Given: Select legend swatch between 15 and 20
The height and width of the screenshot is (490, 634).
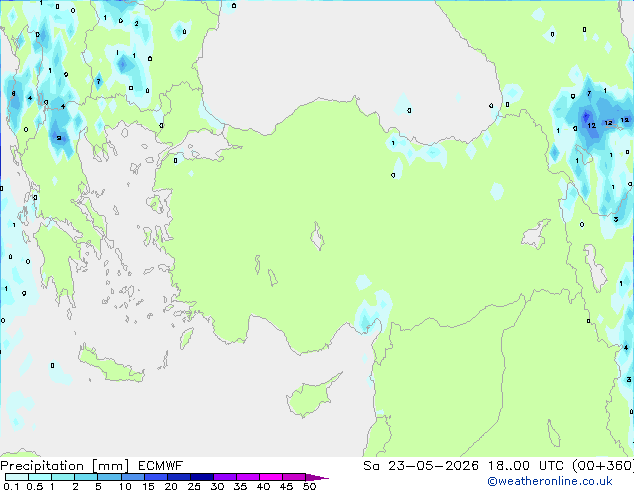Looking at the screenshot, I should [156, 477].
